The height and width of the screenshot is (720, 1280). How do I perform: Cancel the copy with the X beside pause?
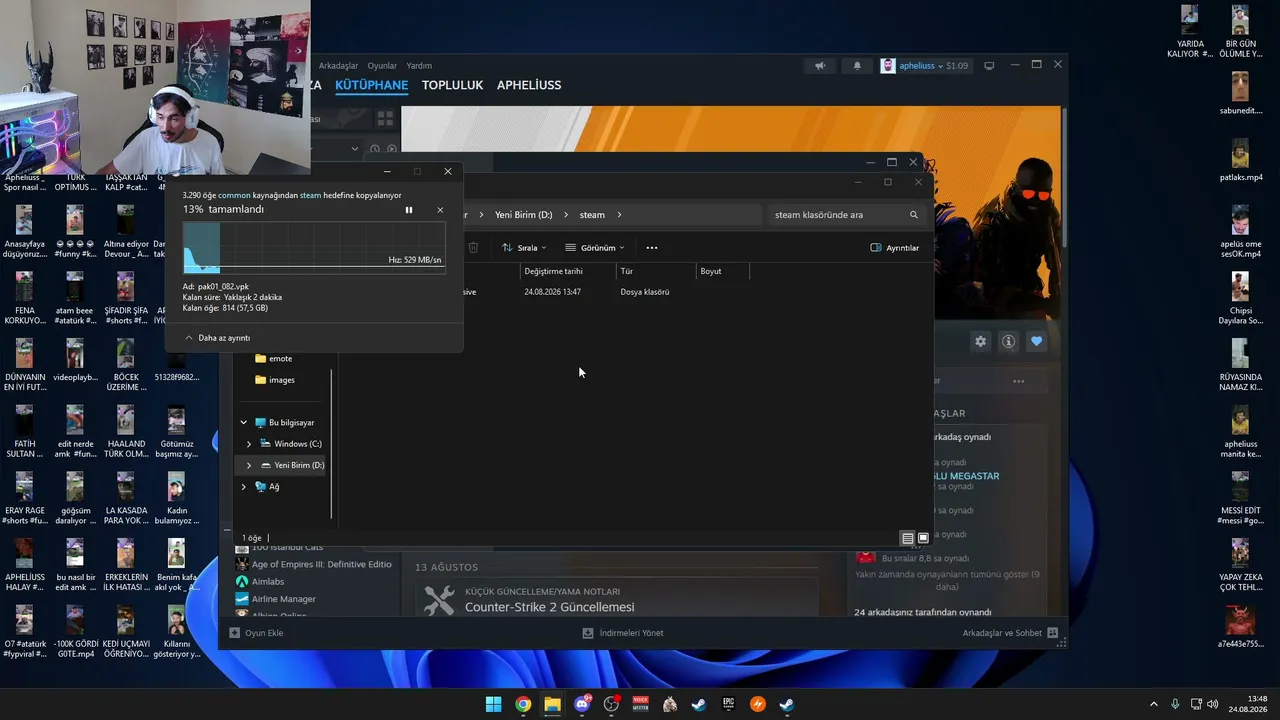440,210
